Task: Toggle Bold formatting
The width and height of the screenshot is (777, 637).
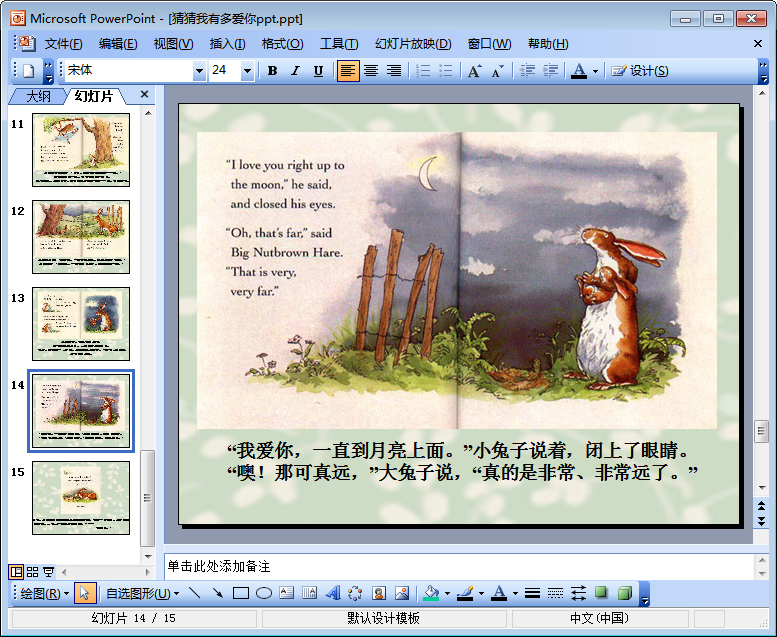Action: coord(272,71)
